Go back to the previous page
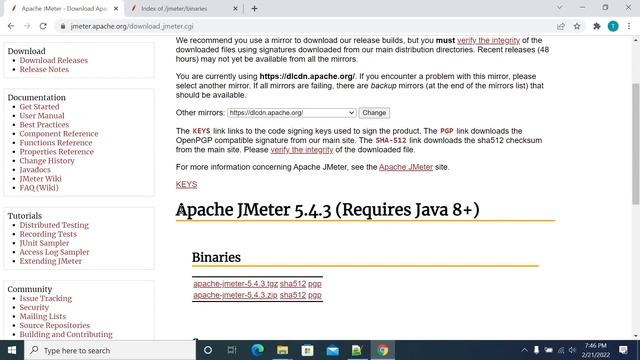Screen dimensions: 640x360 pyautogui.click(x=11, y=26)
